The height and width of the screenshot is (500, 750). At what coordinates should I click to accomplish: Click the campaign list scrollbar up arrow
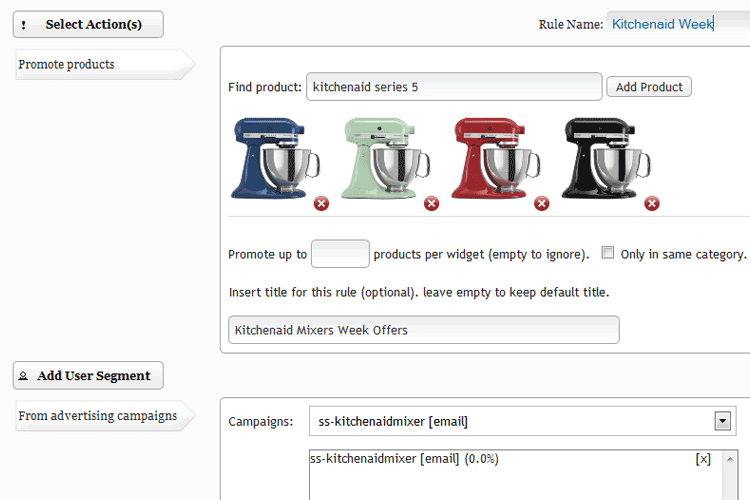tap(730, 459)
